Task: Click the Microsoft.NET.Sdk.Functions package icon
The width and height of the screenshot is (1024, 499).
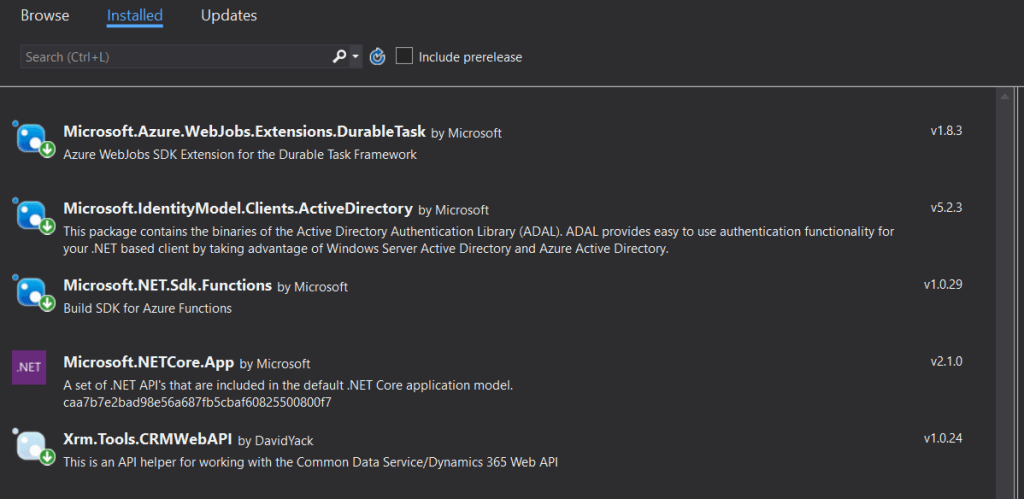Action: coord(33,292)
